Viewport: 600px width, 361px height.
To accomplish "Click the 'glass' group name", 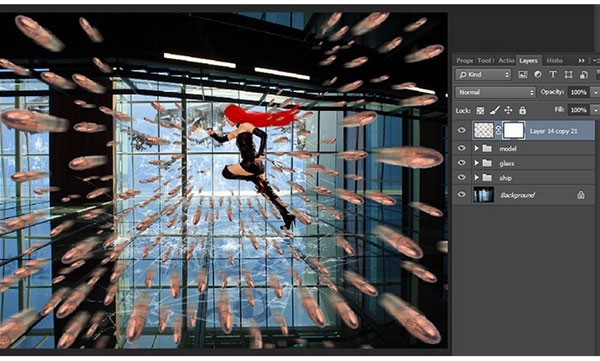I will pos(507,164).
